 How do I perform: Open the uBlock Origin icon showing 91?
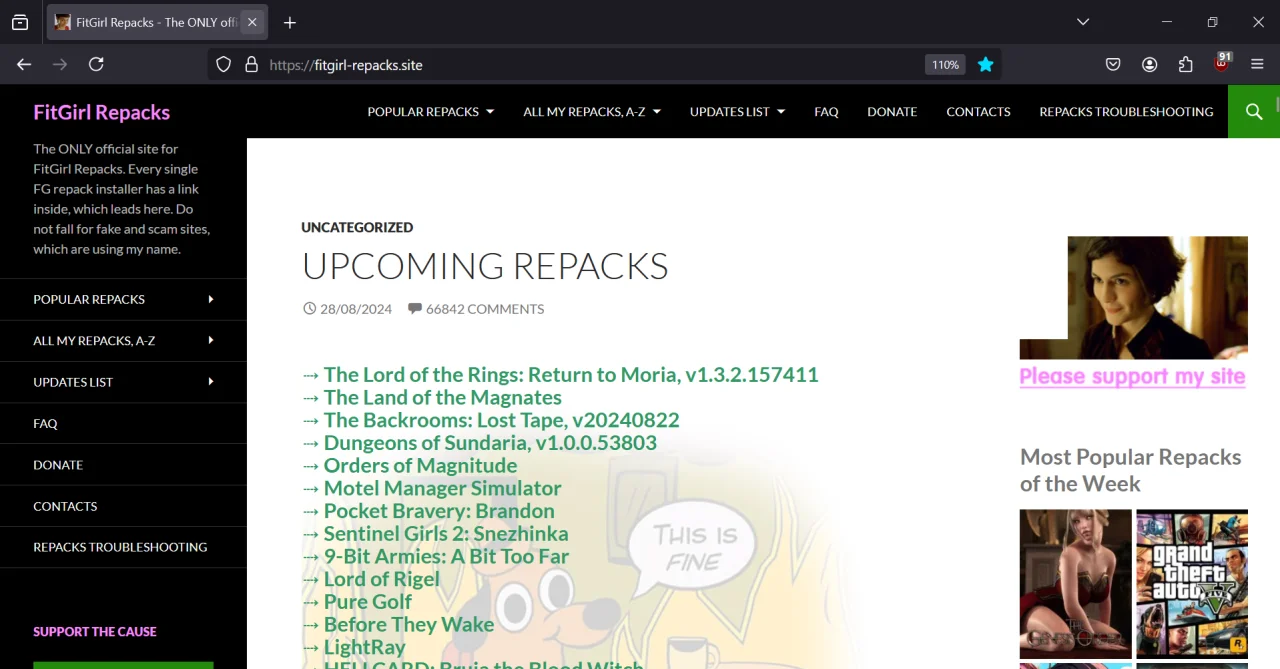(x=1222, y=62)
